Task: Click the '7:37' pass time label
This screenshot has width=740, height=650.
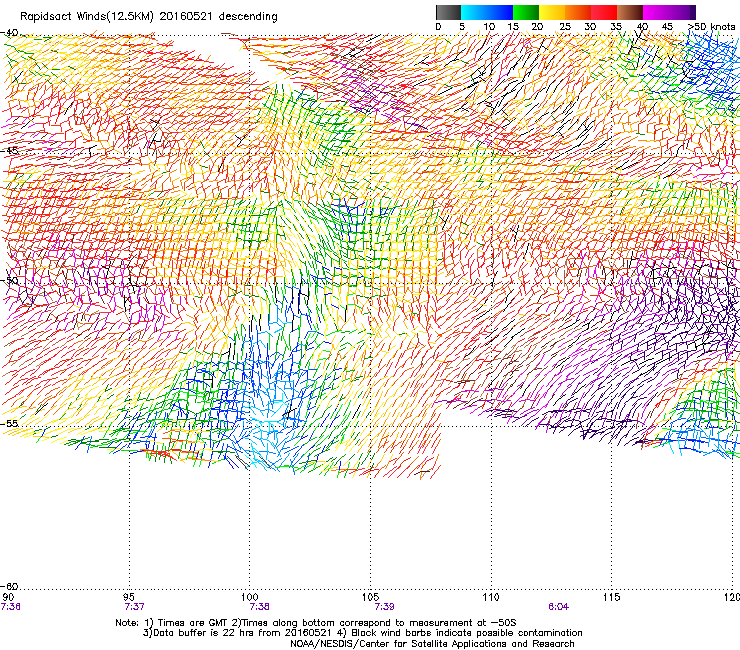Action: [135, 607]
